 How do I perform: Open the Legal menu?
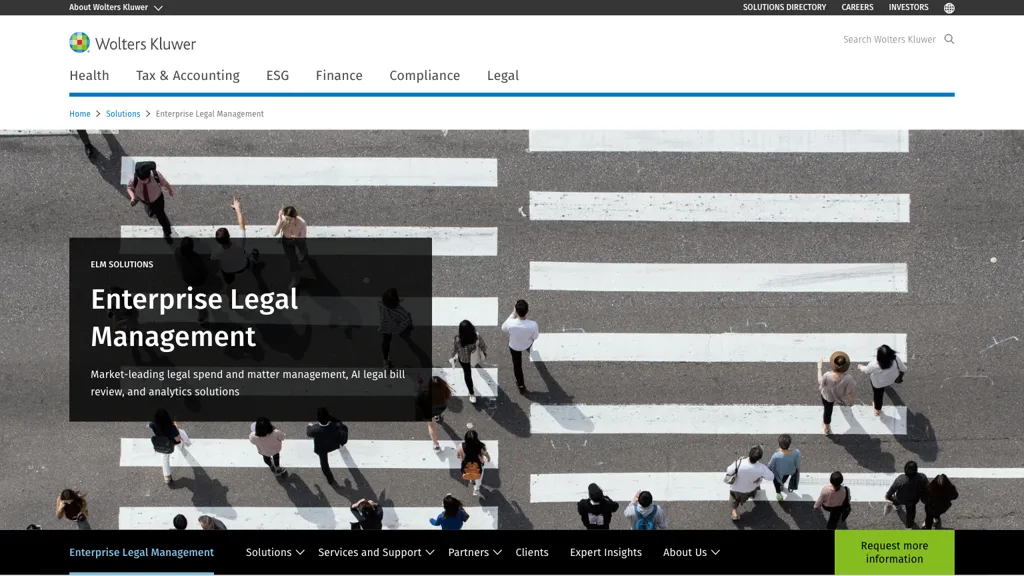(503, 76)
